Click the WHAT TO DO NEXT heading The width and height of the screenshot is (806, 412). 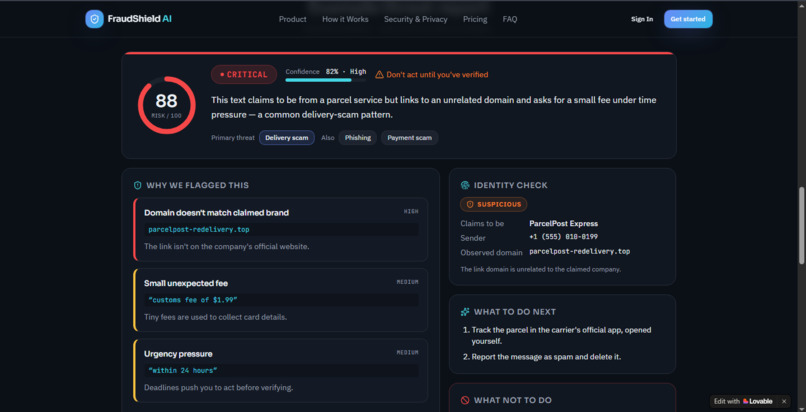click(515, 312)
